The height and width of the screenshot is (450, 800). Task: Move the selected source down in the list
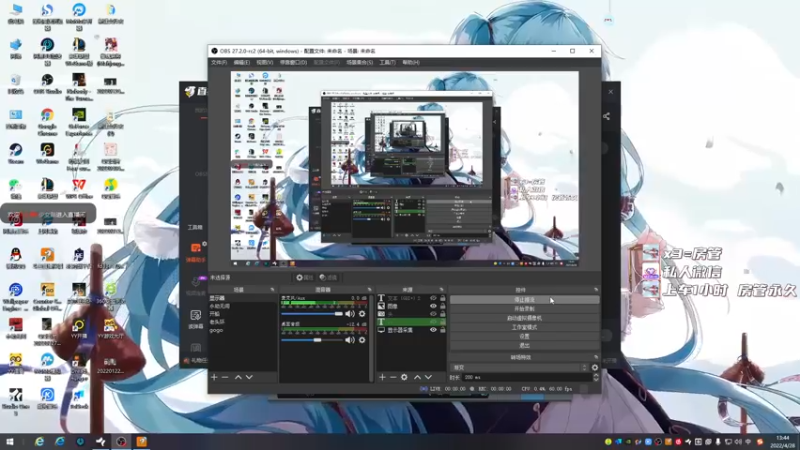pyautogui.click(x=428, y=377)
